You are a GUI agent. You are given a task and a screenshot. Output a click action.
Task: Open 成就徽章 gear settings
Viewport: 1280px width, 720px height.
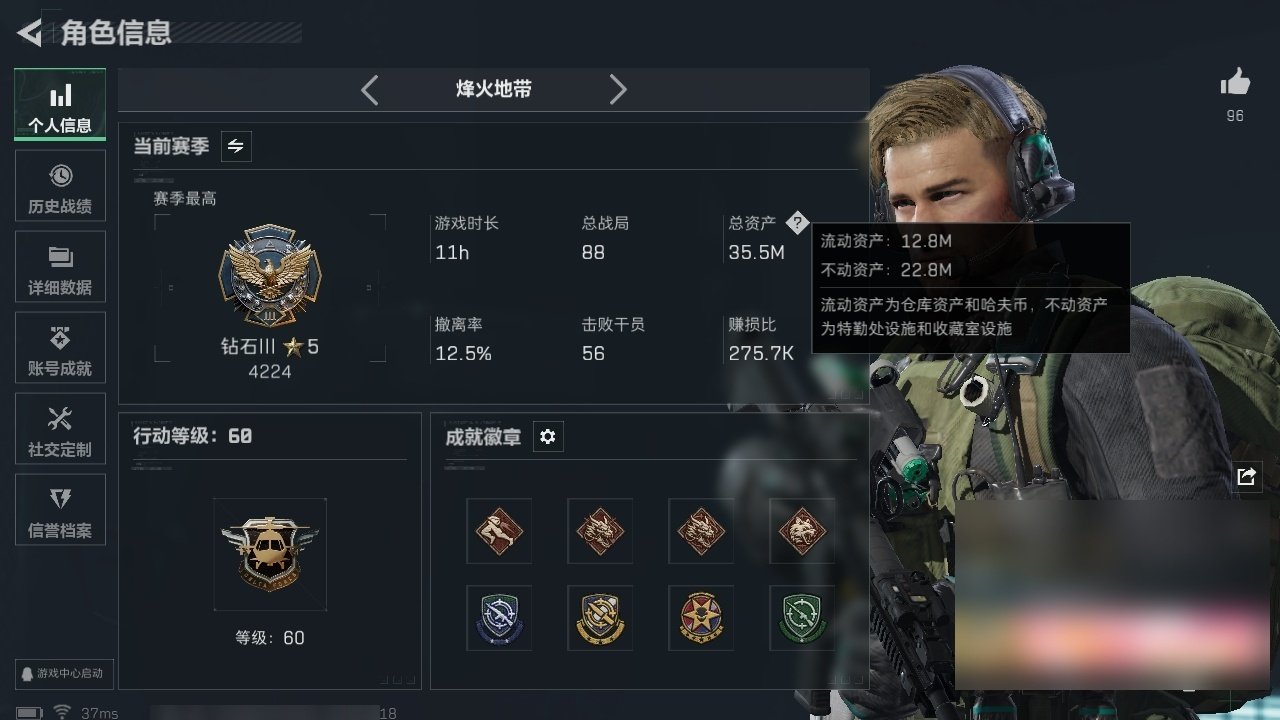click(547, 437)
